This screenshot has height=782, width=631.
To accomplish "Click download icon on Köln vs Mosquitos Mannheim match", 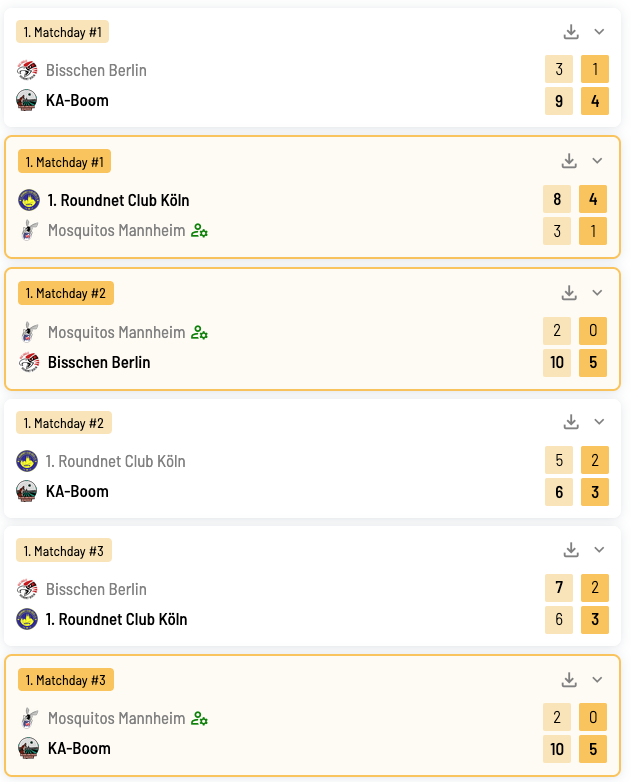I will pos(569,161).
